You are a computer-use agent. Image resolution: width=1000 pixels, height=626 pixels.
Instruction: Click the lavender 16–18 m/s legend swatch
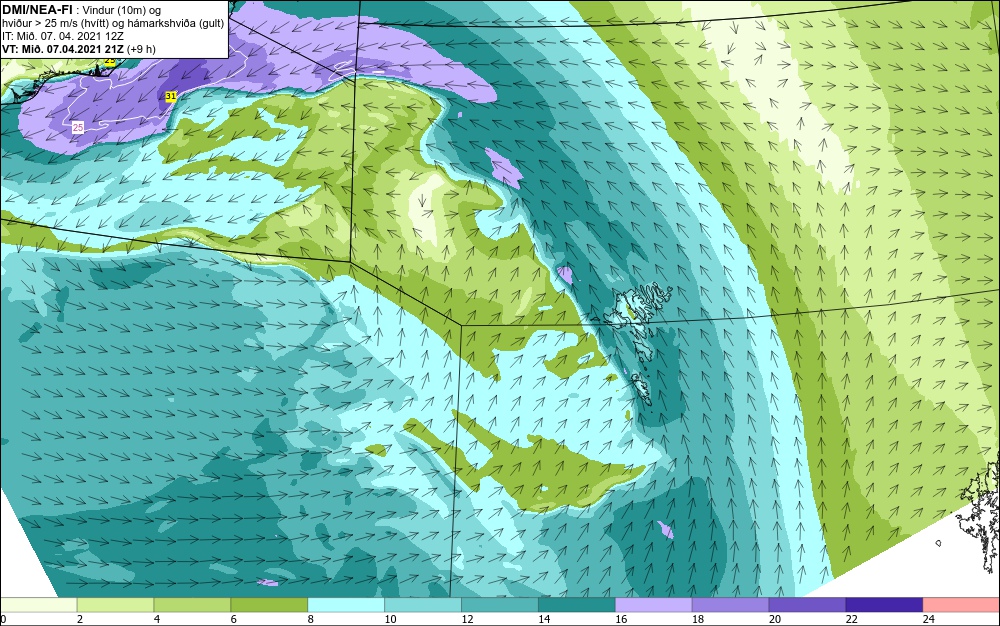point(653,605)
